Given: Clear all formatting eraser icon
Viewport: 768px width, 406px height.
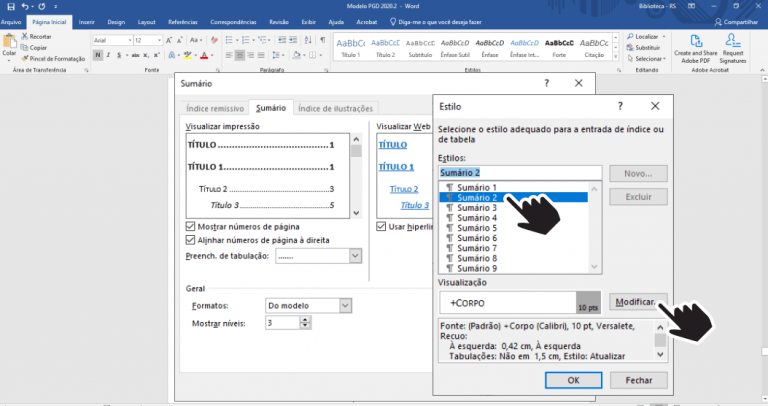Looking at the screenshot, I should (214, 40).
